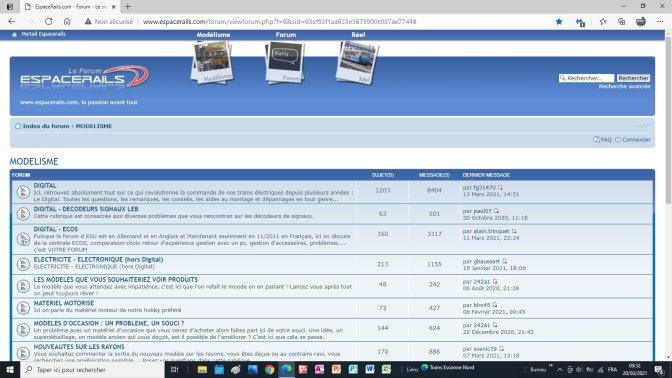The width and height of the screenshot is (672, 378).
Task: Show hidden system tray icons chevron
Action: pyautogui.click(x=560, y=369)
